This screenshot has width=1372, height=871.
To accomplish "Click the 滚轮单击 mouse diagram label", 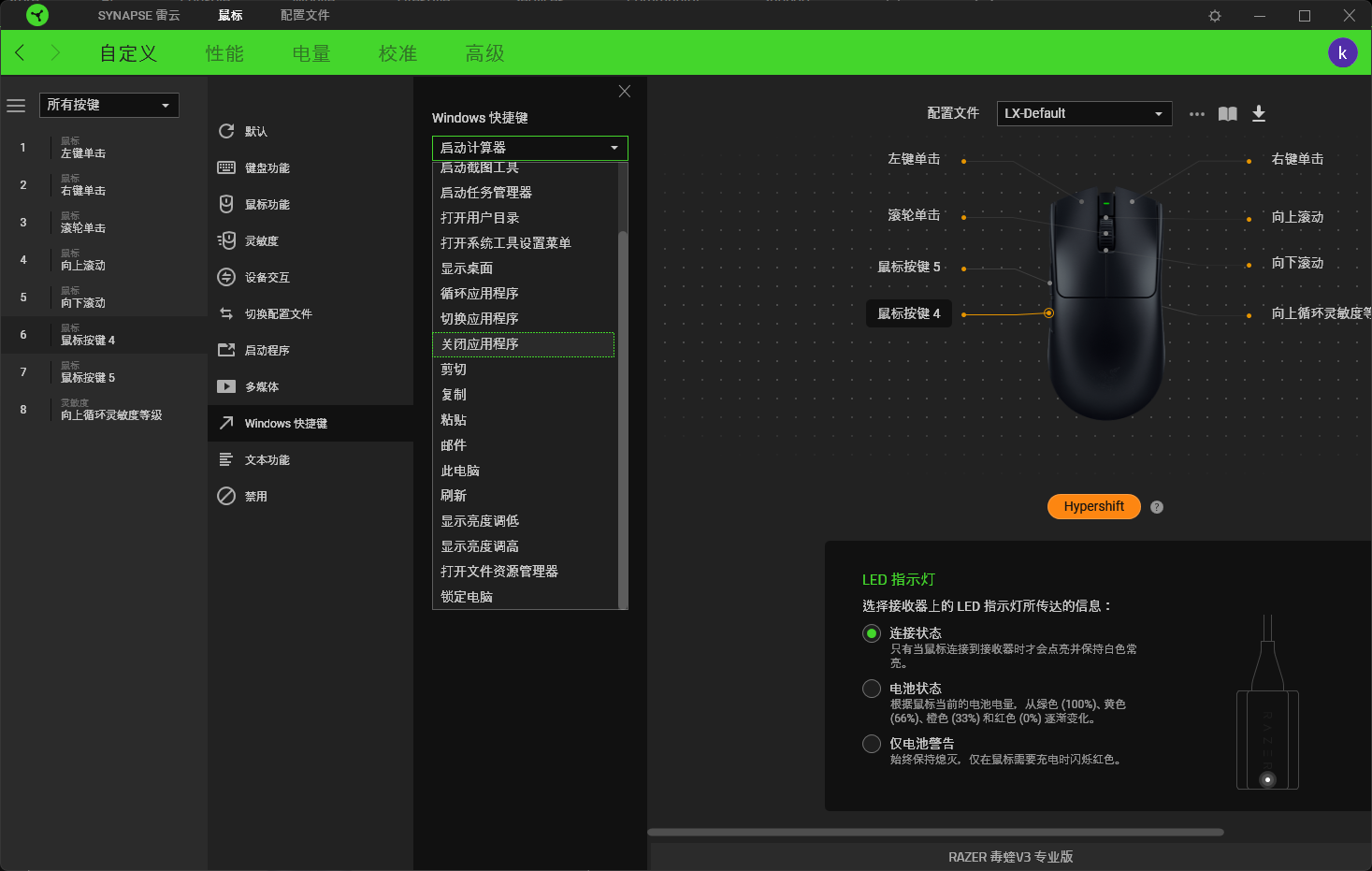I will [x=914, y=215].
